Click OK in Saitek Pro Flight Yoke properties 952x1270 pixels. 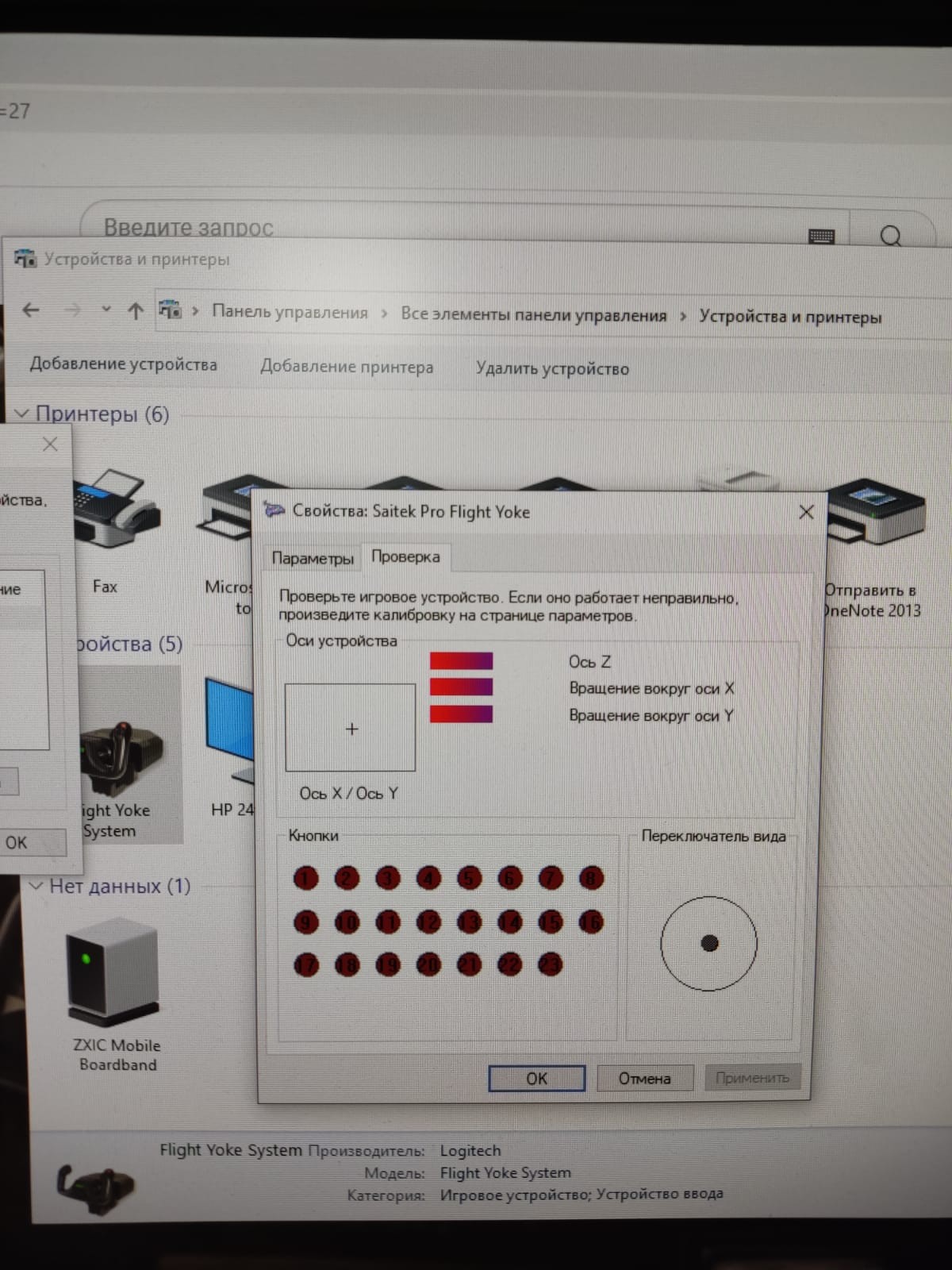point(536,1078)
